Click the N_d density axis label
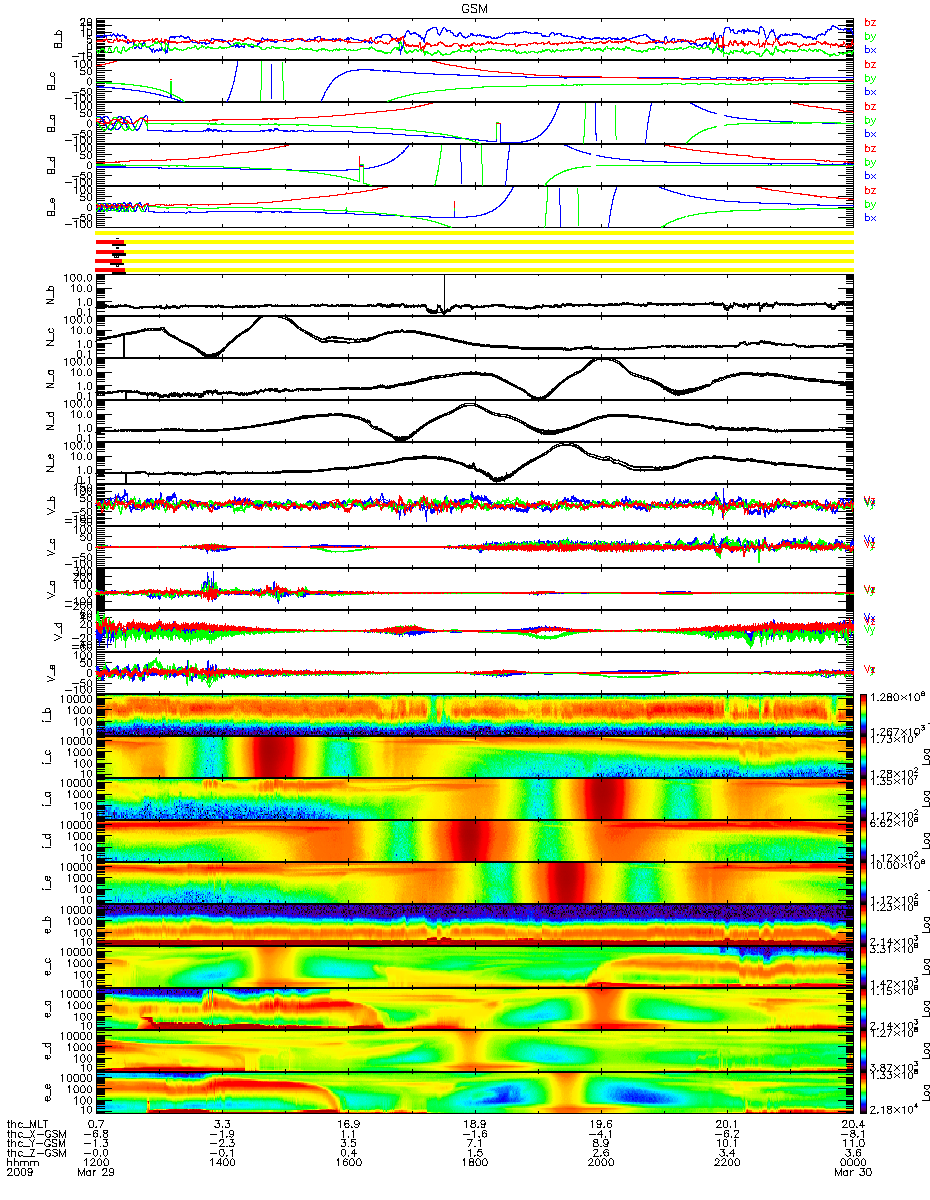 pos(50,419)
